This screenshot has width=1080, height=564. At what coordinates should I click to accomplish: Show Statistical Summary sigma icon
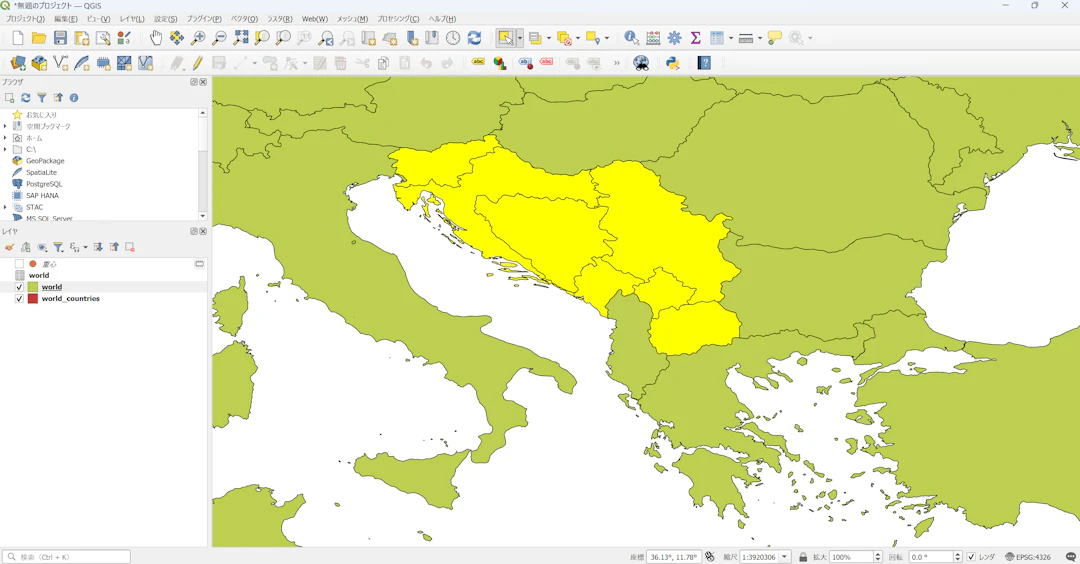coord(696,38)
